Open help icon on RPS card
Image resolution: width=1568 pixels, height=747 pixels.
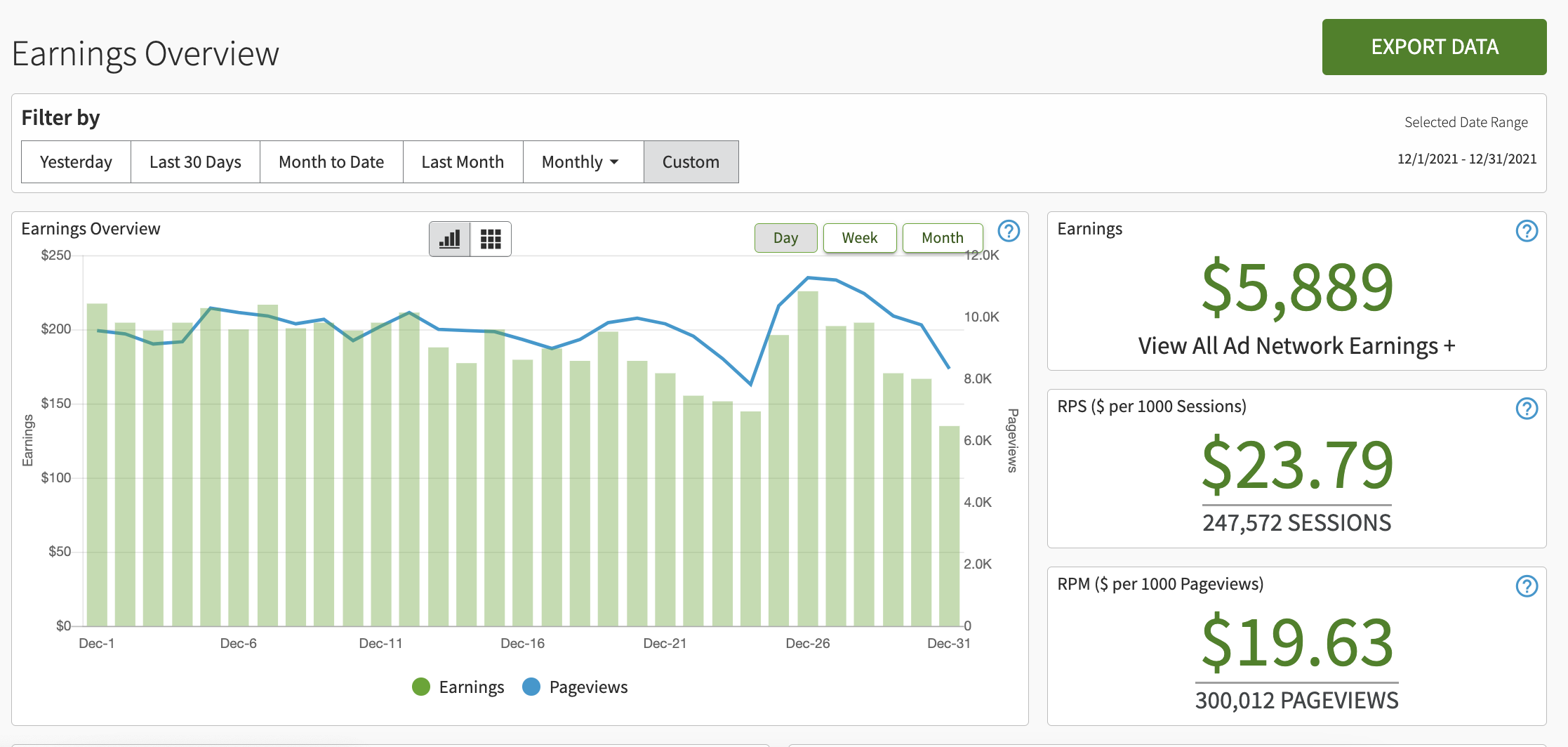[1527, 409]
